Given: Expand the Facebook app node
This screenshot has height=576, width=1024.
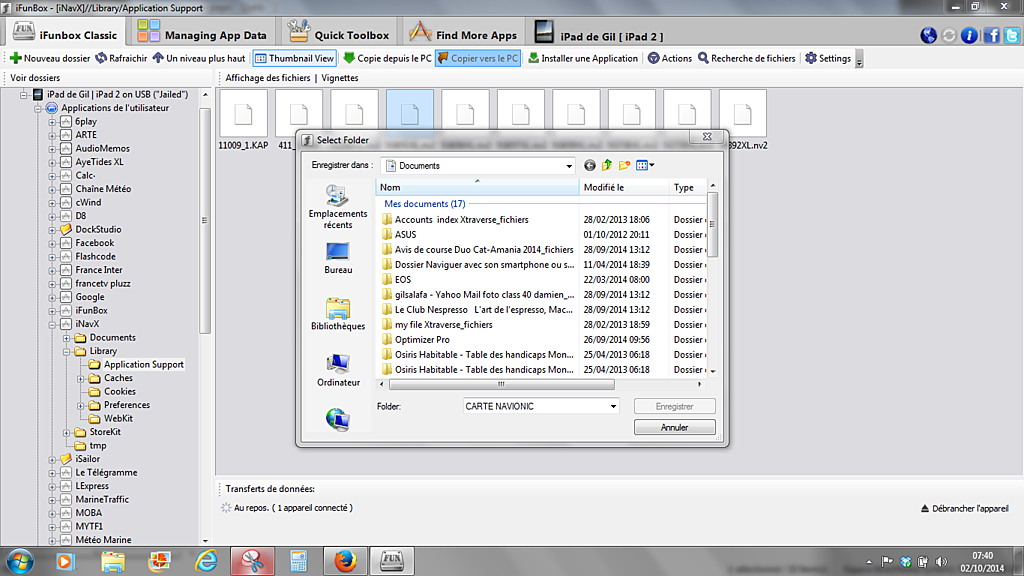Looking at the screenshot, I should (x=52, y=243).
